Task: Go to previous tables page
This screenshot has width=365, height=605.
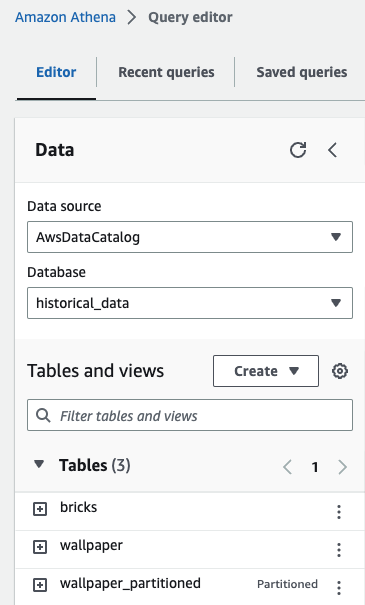Action: click(x=287, y=467)
